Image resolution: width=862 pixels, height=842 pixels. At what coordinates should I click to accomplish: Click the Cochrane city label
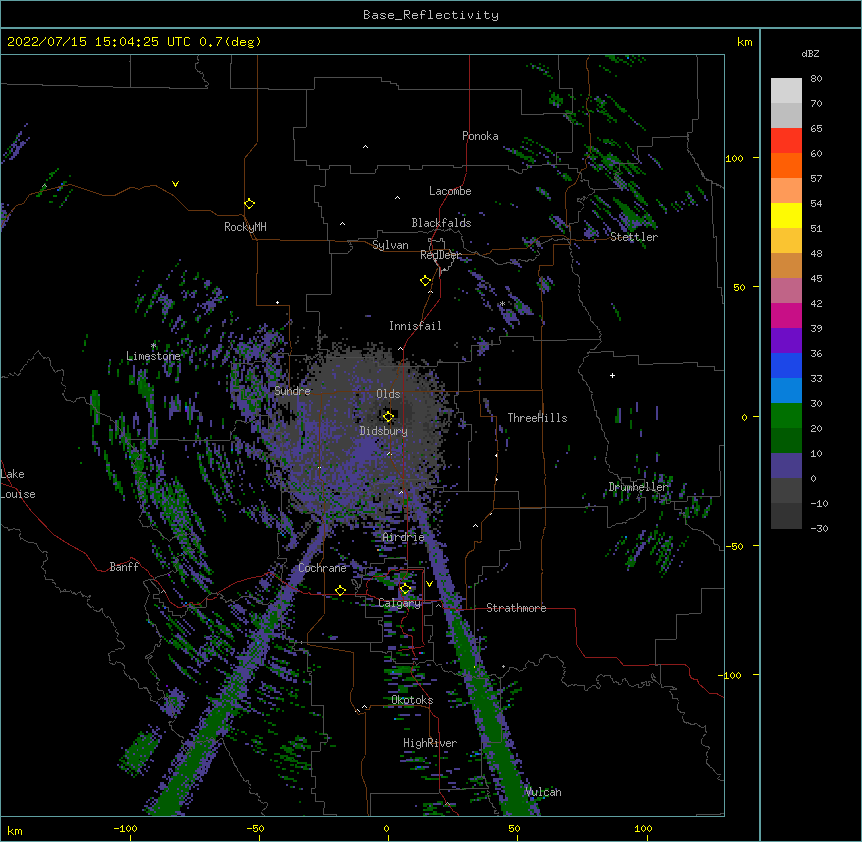(322, 568)
